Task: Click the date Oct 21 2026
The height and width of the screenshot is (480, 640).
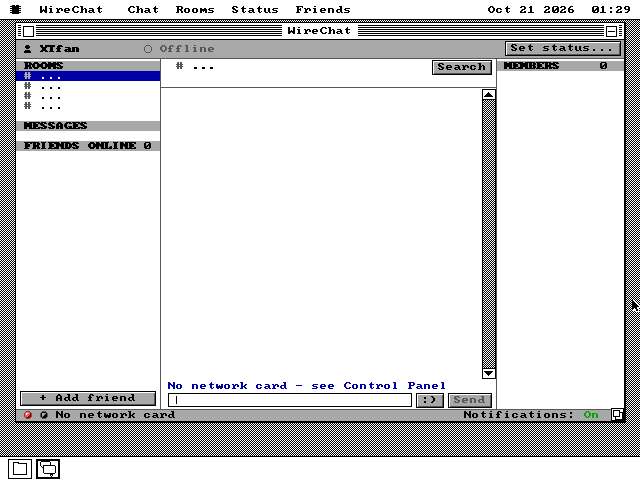Action: pos(531,9)
